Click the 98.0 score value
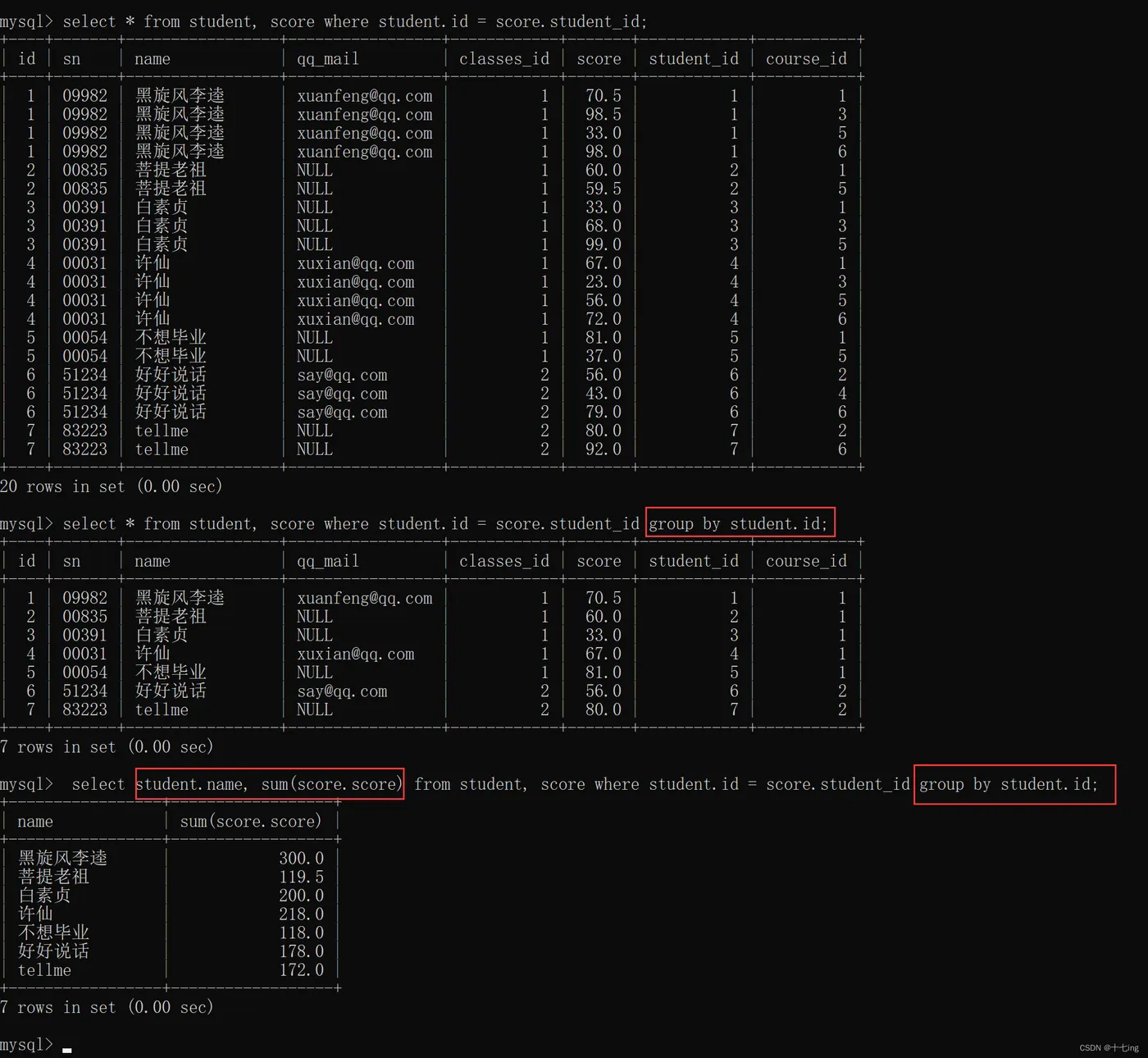 pyautogui.click(x=603, y=152)
